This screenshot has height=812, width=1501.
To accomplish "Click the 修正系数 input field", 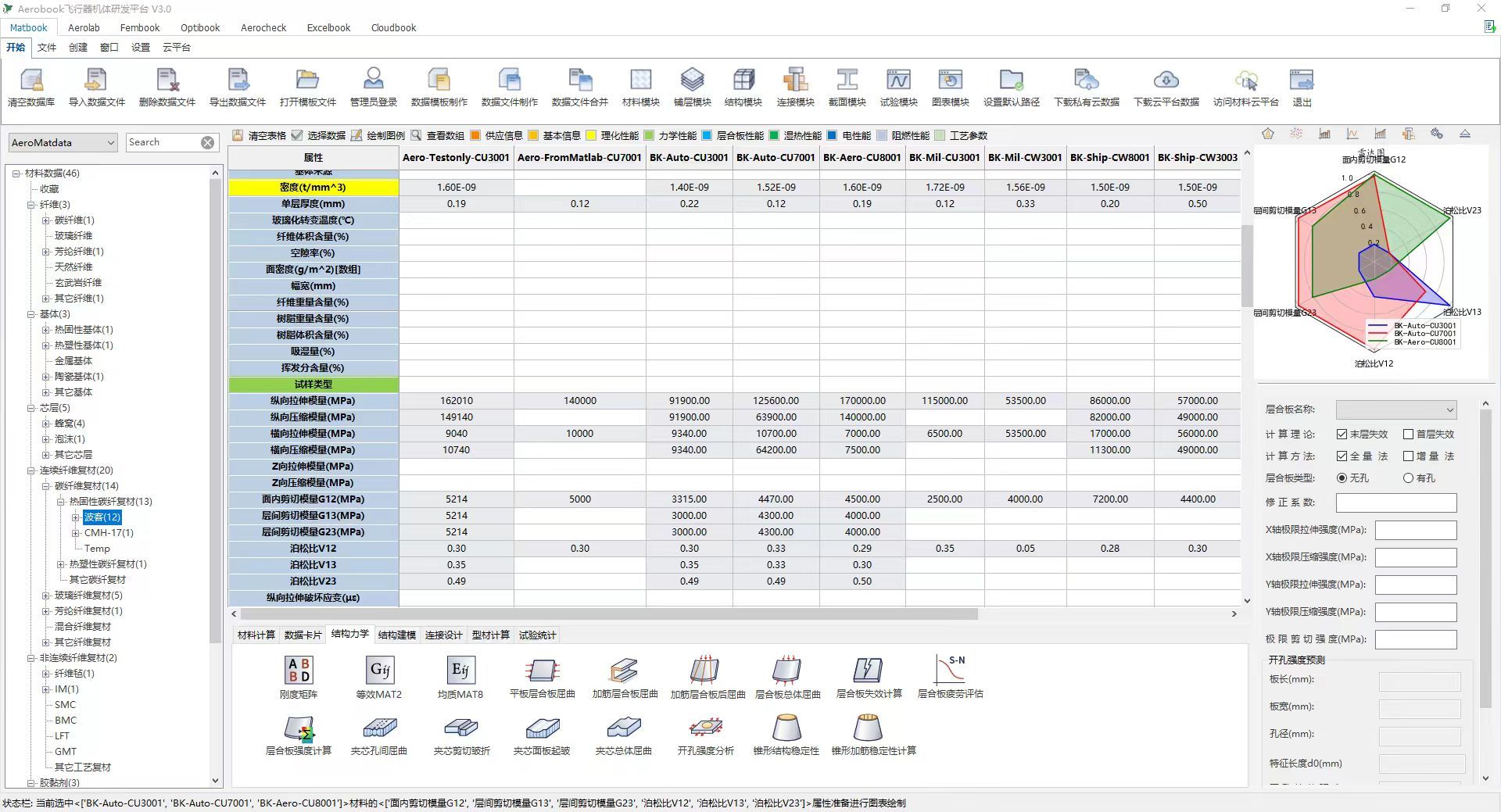I will [1395, 503].
